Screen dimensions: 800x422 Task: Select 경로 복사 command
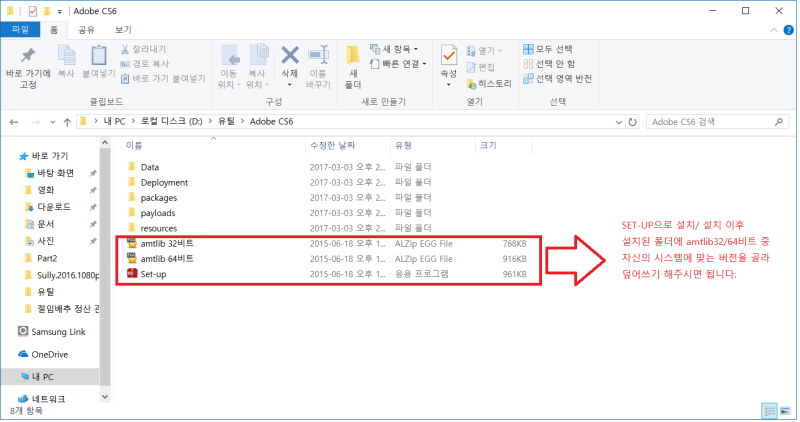coord(145,64)
